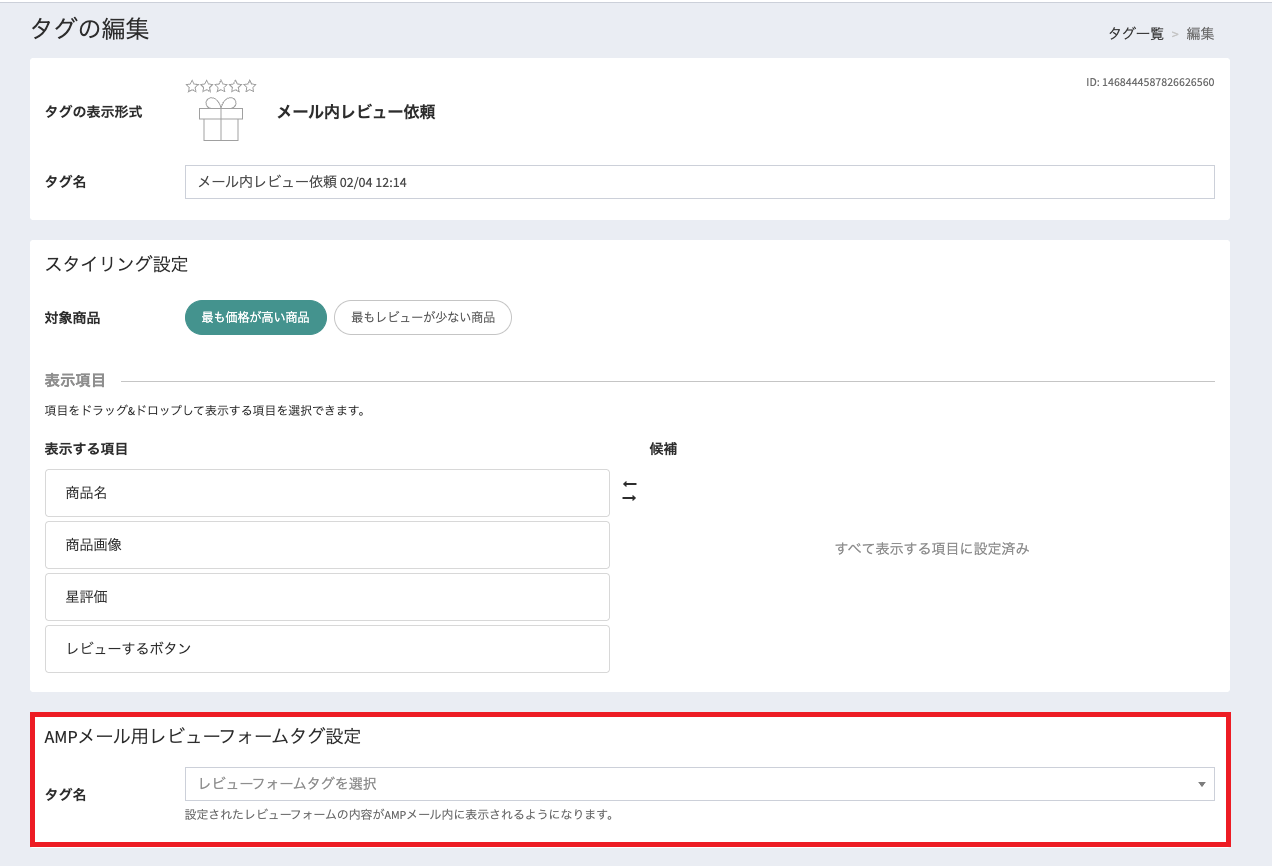Click the タグの編集 page heading
The image size is (1272, 866).
90,28
